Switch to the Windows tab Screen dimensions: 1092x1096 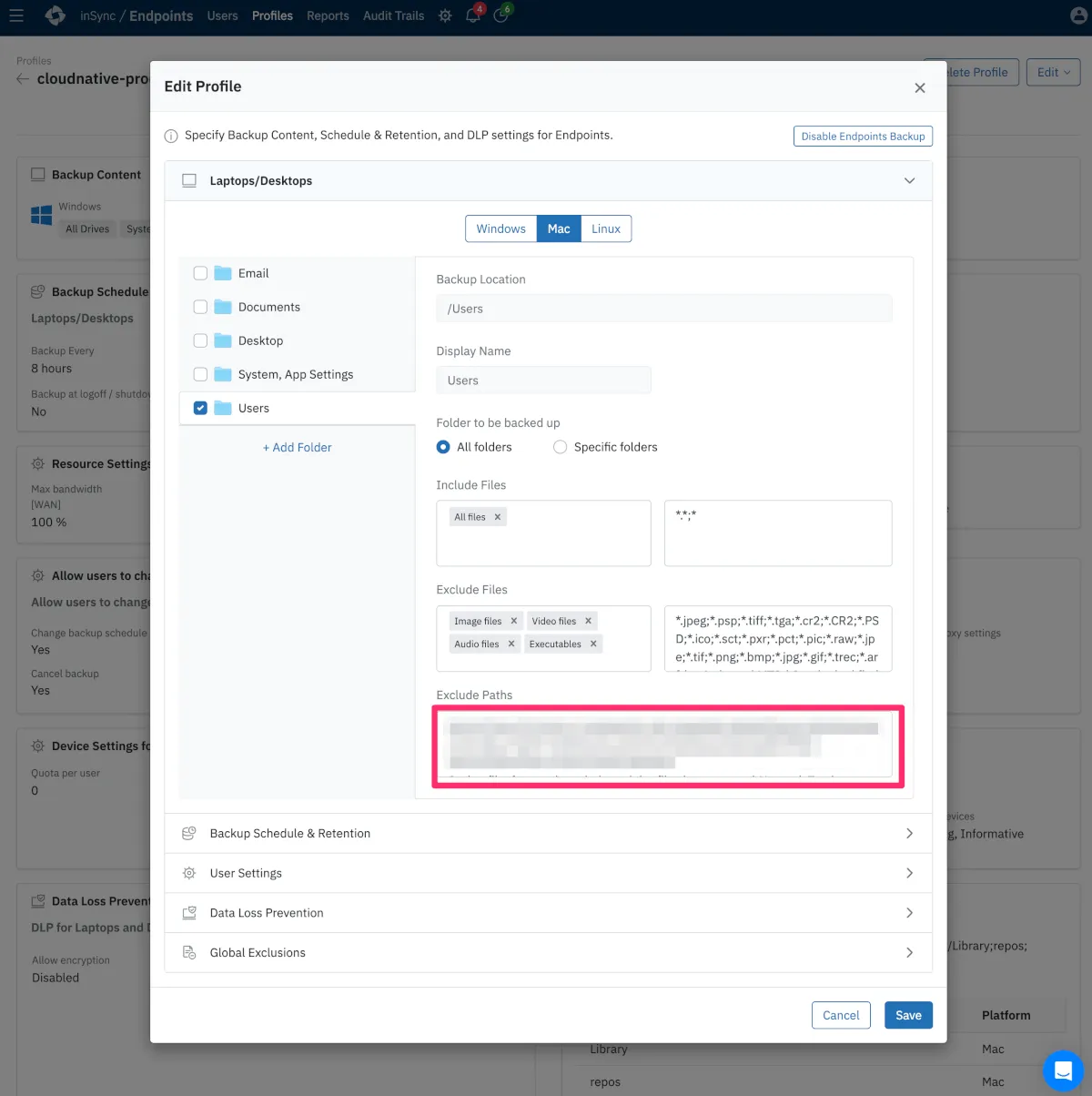[x=500, y=228]
